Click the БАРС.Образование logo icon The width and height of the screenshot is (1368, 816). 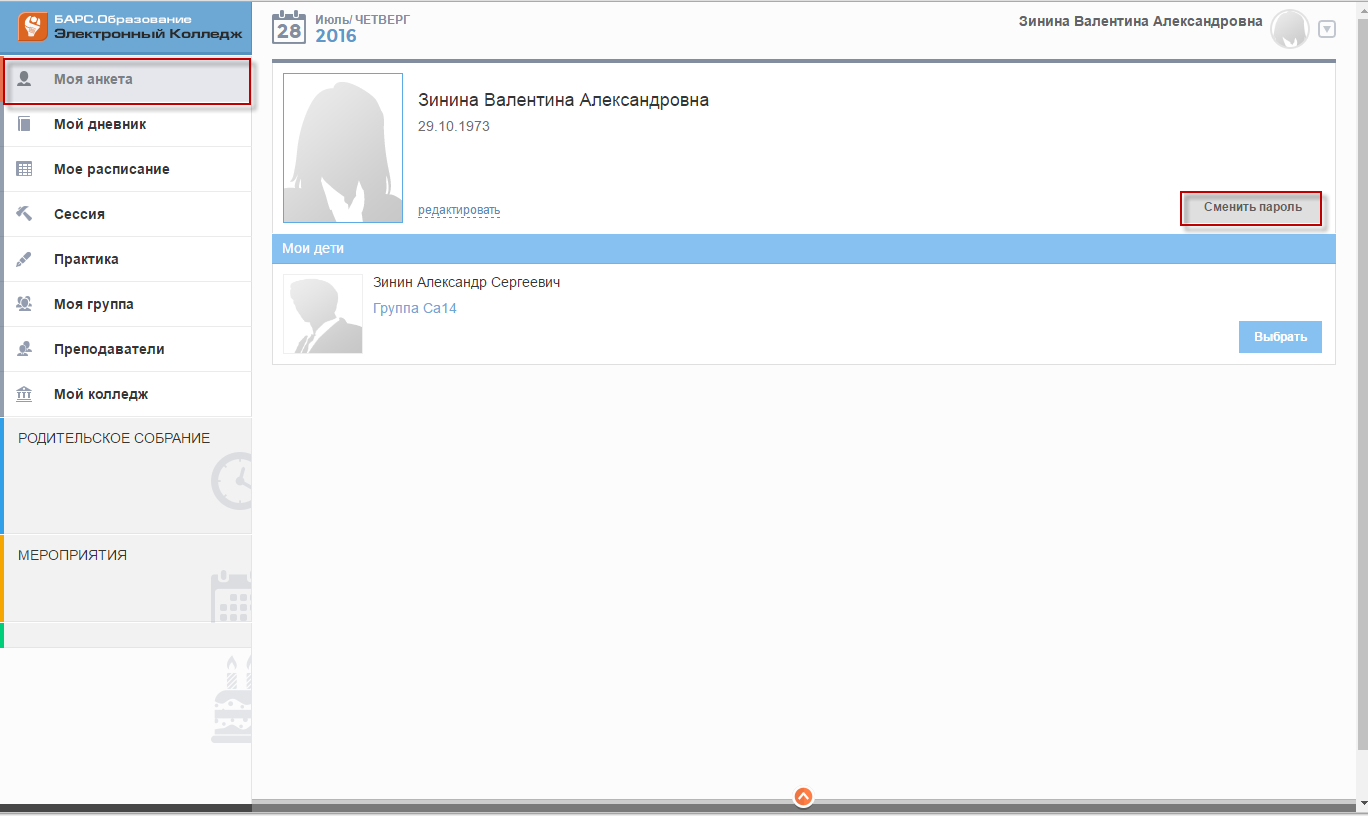click(x=34, y=27)
